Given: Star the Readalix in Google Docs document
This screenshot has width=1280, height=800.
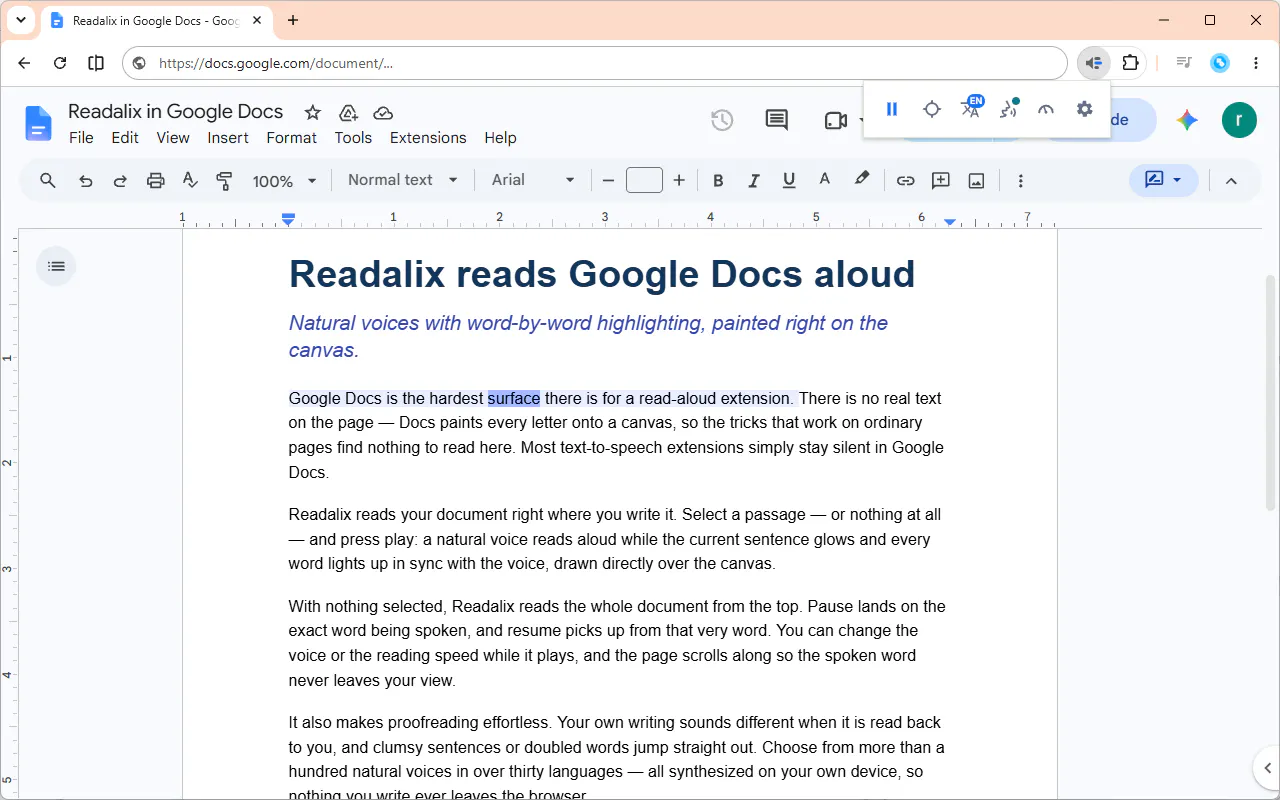Looking at the screenshot, I should 313,112.
